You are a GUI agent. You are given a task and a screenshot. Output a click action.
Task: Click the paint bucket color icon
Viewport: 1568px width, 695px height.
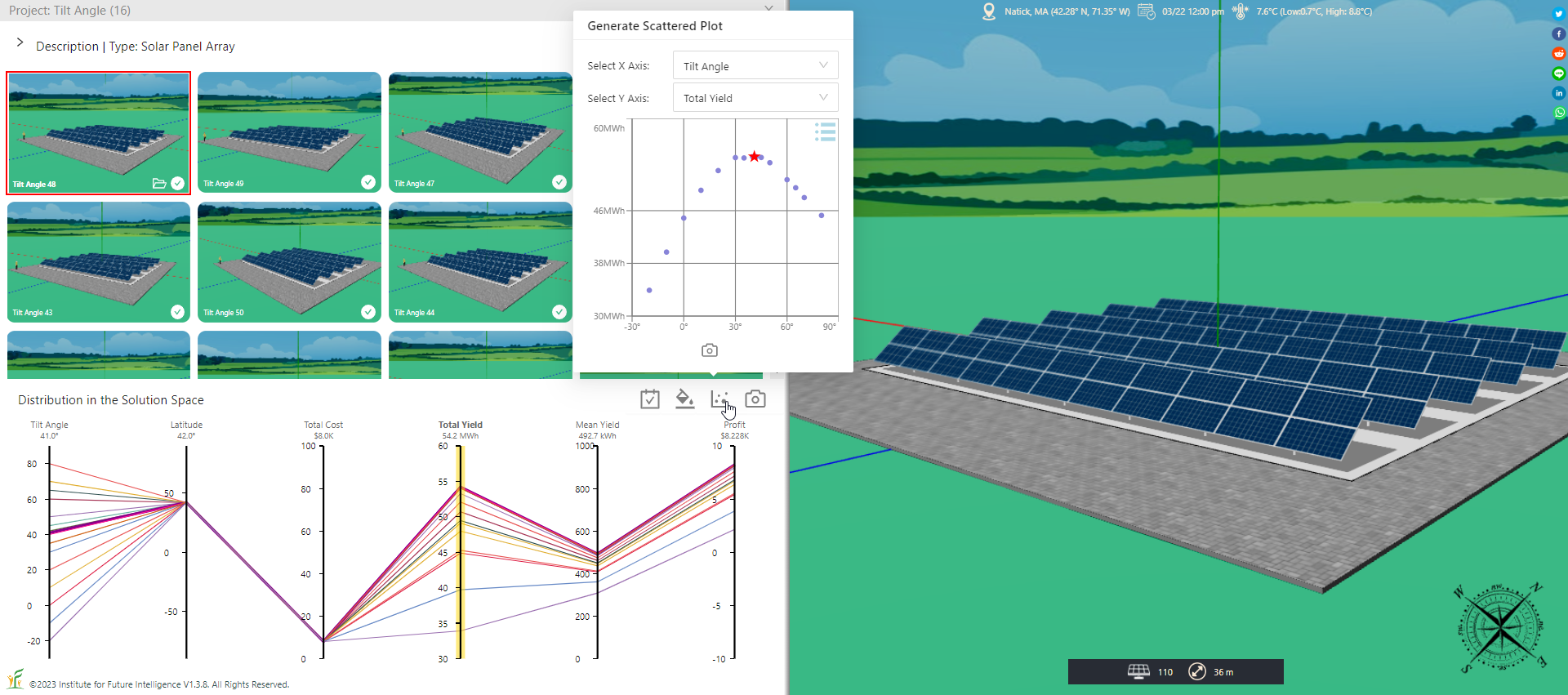(684, 399)
